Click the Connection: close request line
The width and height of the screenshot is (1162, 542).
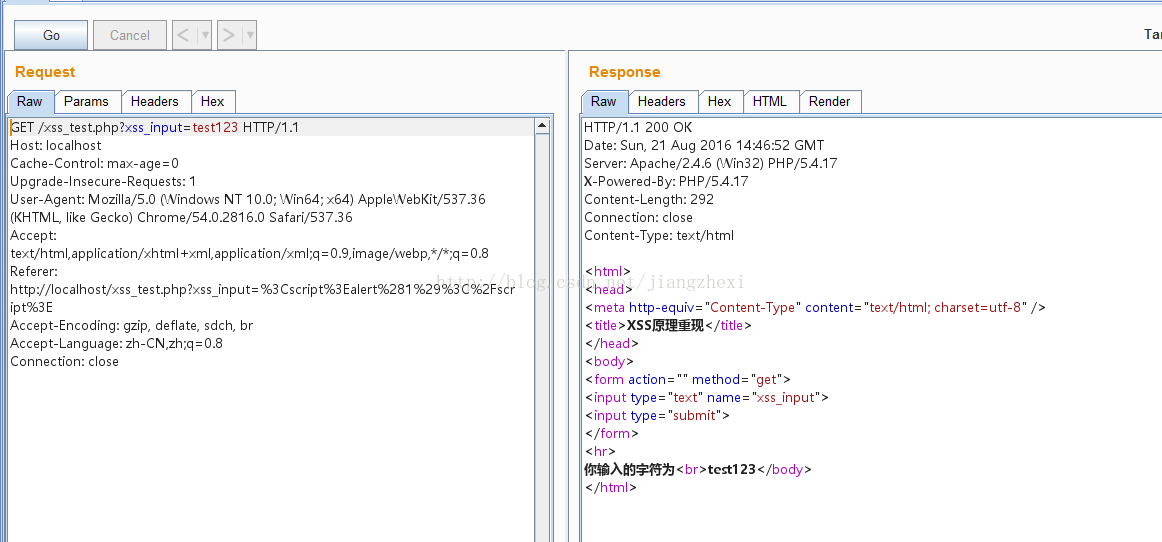coord(64,361)
